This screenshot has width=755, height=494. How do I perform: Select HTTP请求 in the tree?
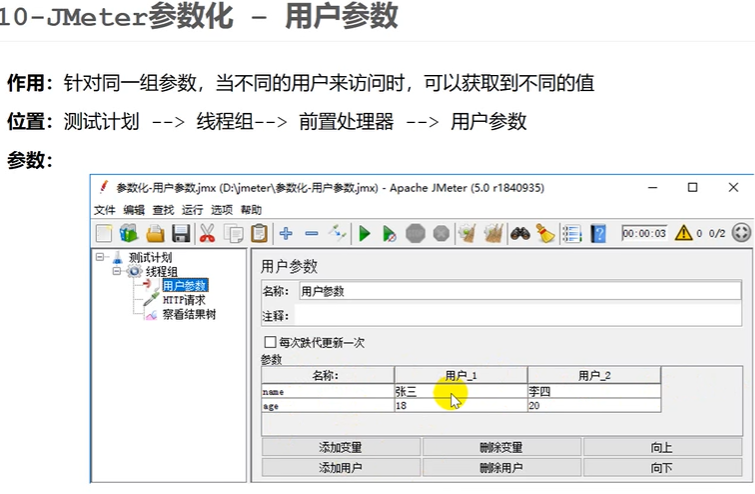[x=184, y=300]
